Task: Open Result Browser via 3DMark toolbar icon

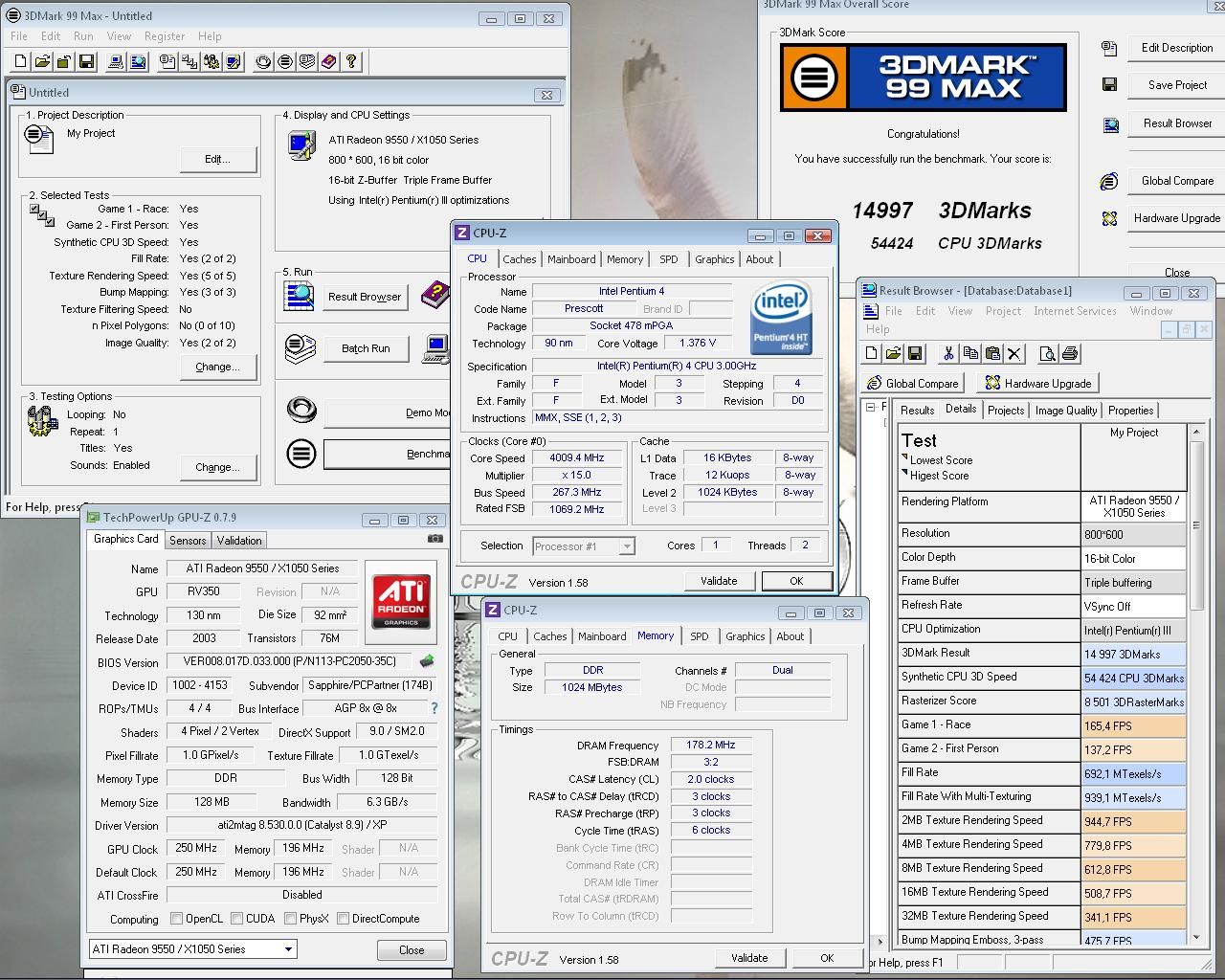Action: tap(138, 62)
